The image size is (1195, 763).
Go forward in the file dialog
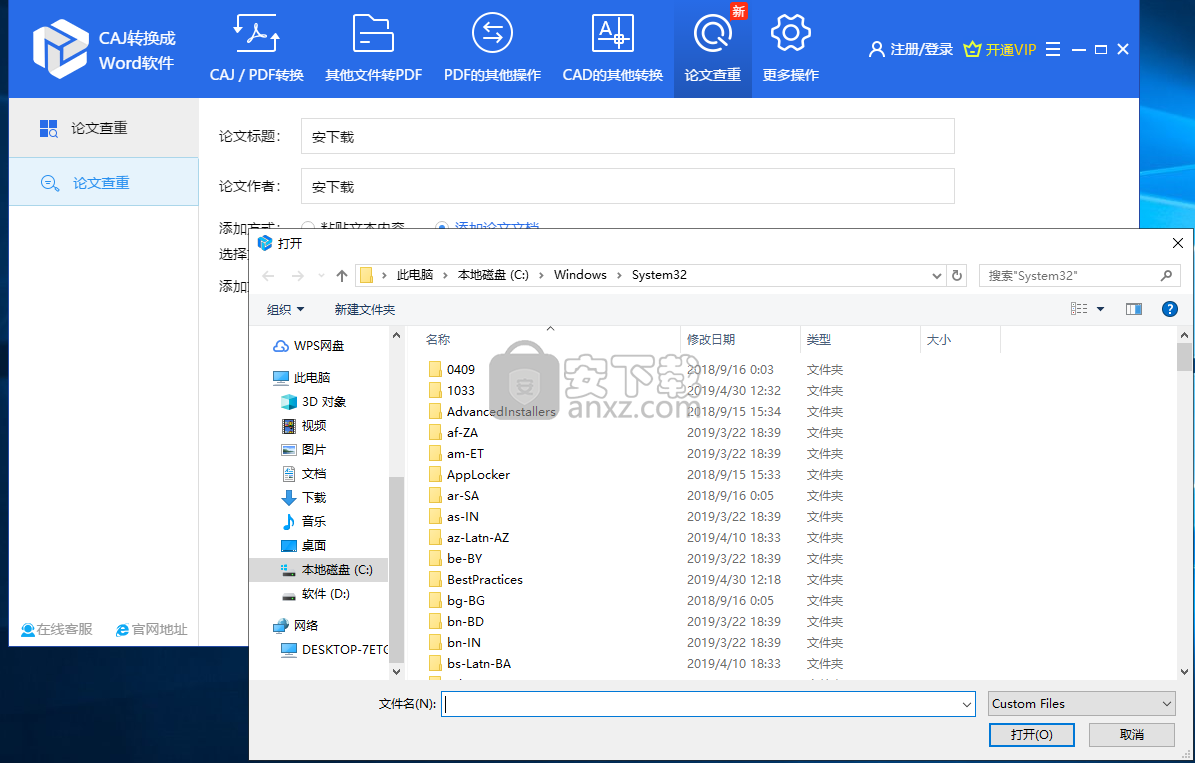[x=298, y=276]
